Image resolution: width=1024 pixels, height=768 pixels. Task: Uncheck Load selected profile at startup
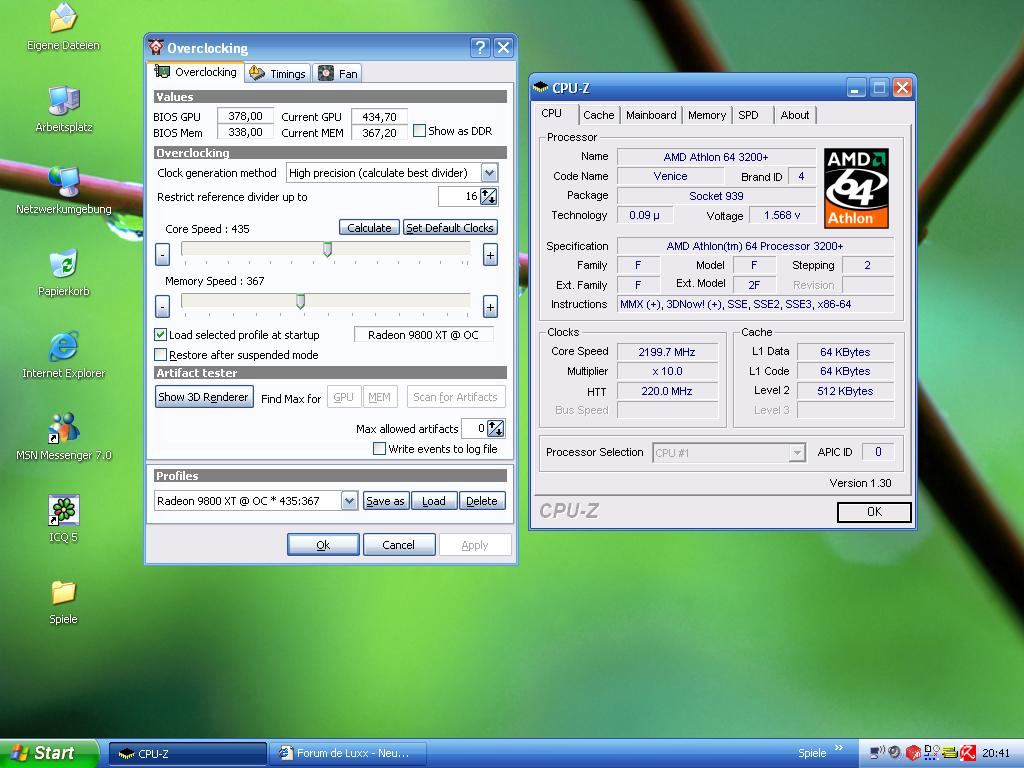tap(160, 334)
